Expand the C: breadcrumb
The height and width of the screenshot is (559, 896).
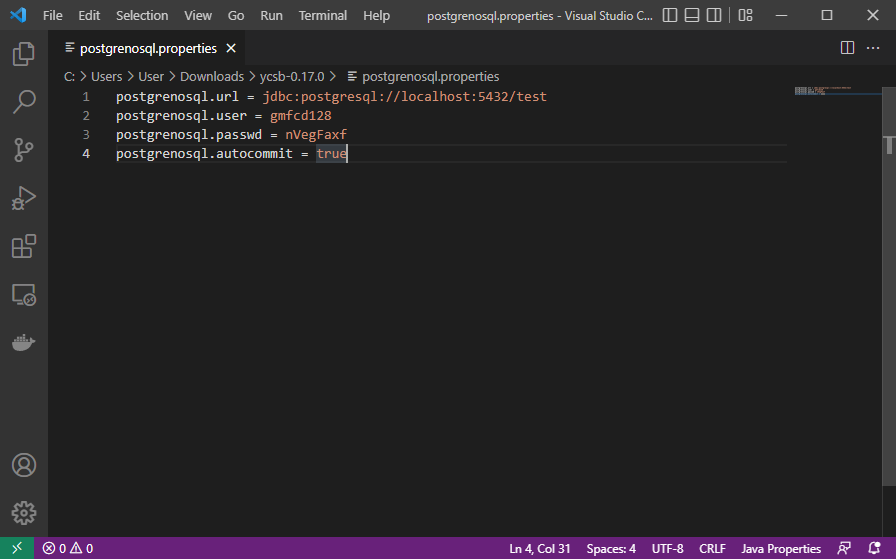[x=69, y=77]
